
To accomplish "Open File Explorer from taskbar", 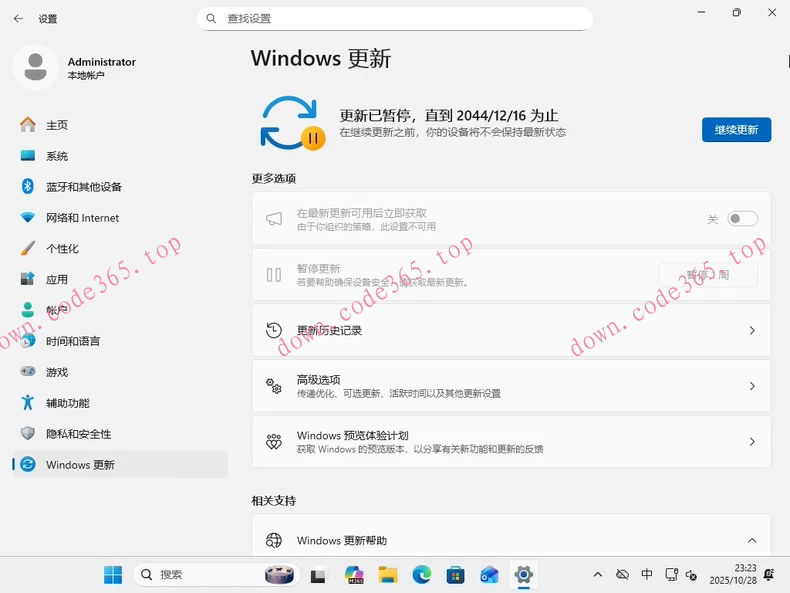I will click(388, 574).
